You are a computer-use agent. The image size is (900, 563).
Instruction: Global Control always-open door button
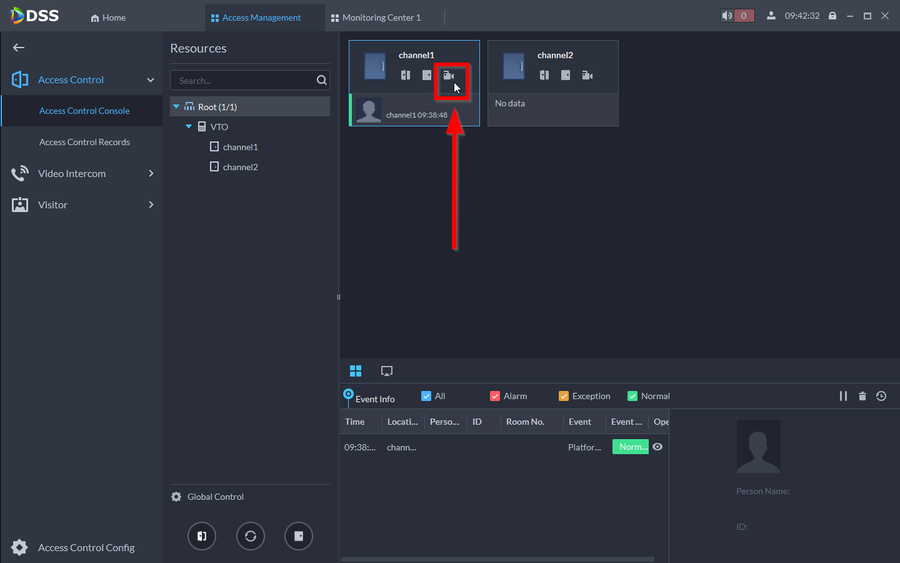click(202, 536)
